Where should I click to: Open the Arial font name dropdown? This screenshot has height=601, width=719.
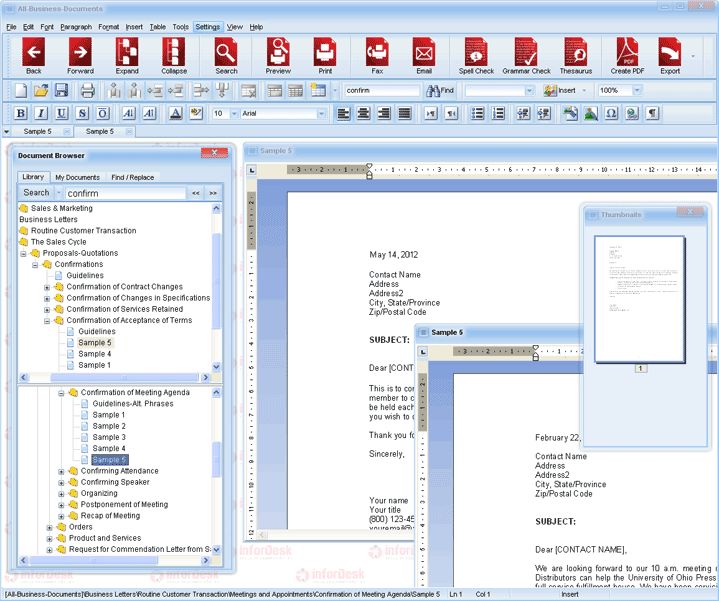click(x=321, y=113)
